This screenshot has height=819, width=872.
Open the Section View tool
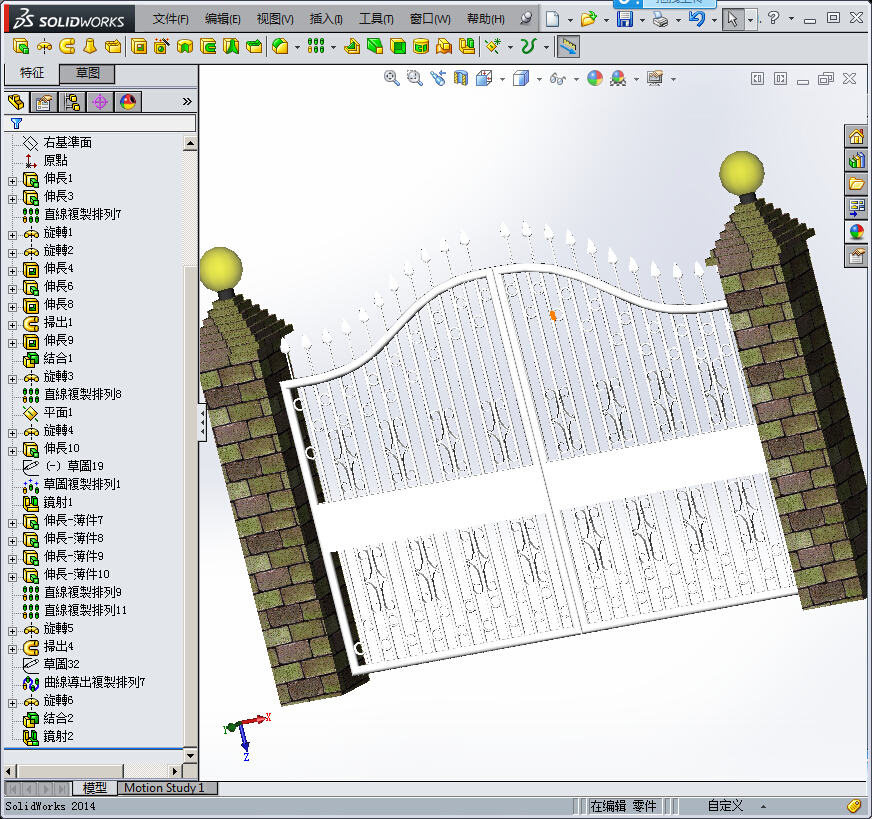[460, 78]
